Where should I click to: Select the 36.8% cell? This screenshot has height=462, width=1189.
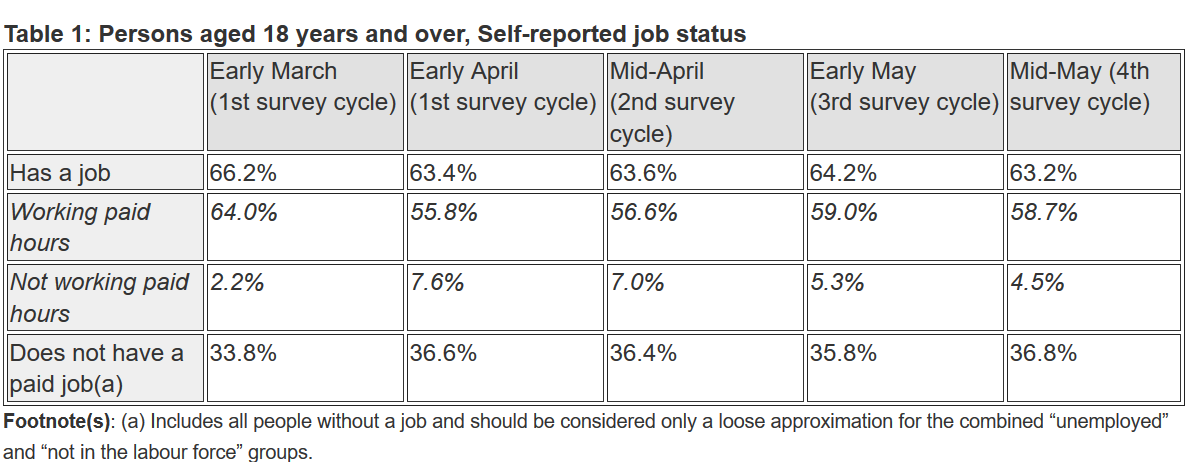[1044, 353]
